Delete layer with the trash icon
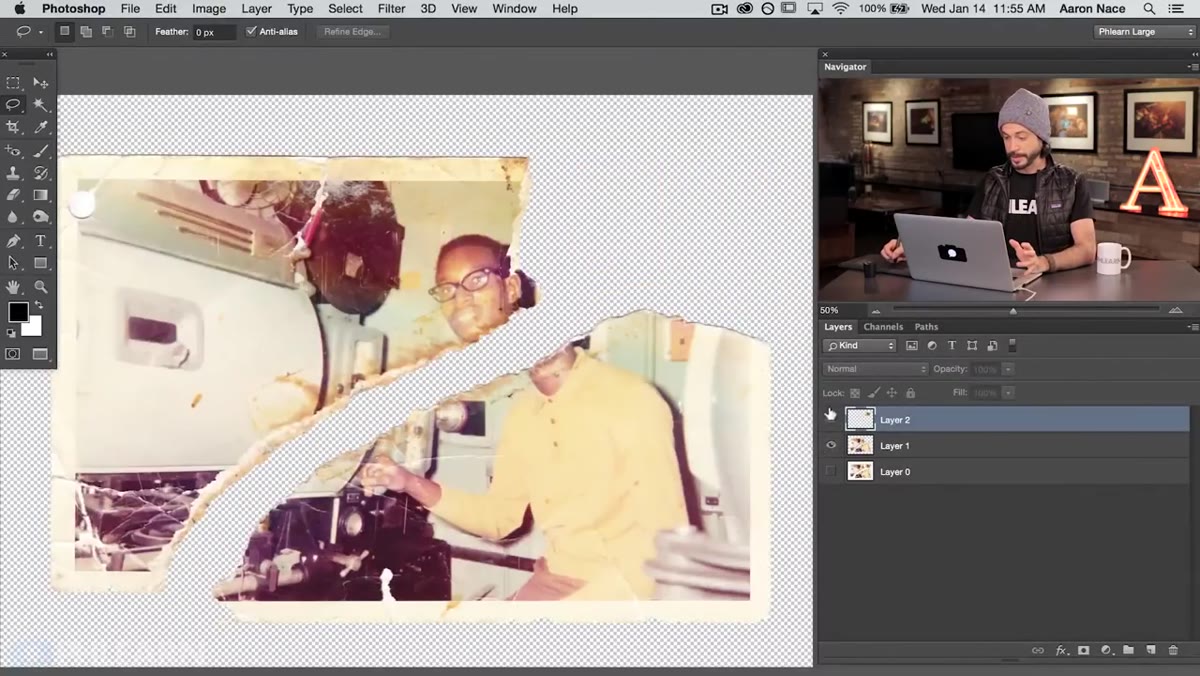The height and width of the screenshot is (676, 1200). pos(1174,651)
